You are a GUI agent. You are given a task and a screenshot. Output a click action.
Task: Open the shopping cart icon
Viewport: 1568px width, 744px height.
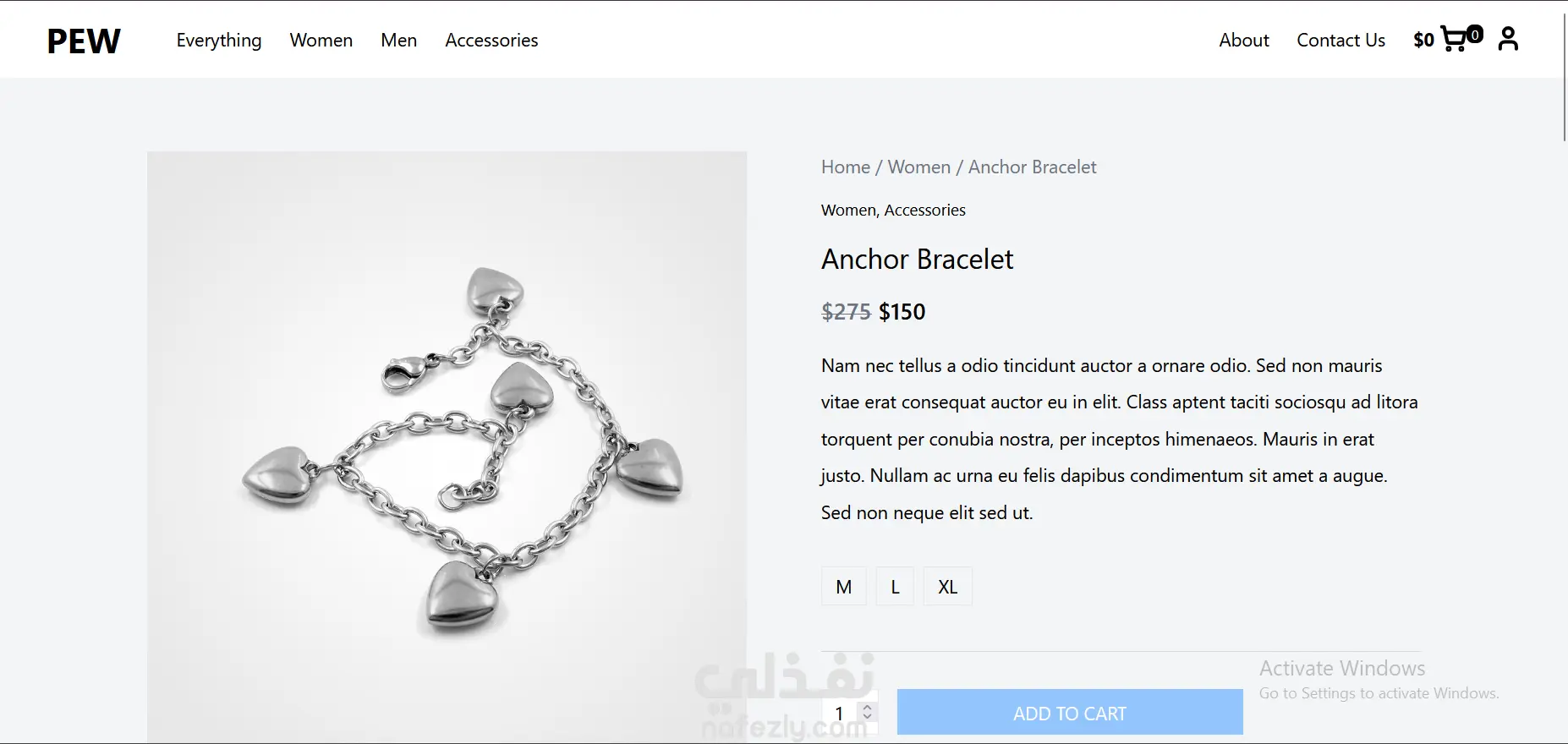[x=1454, y=40]
